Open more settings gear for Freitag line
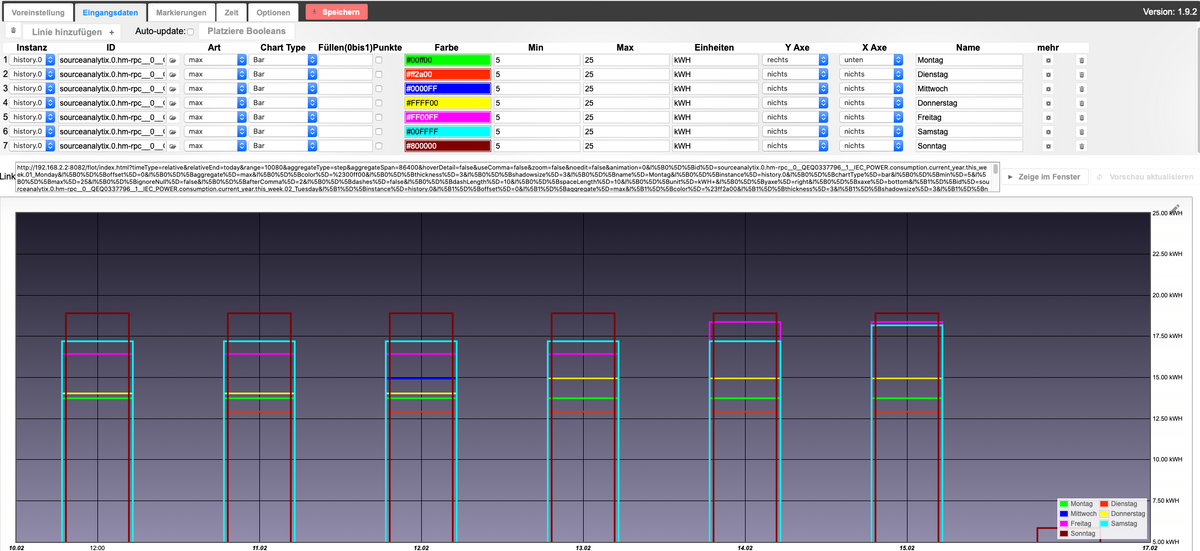The image size is (1200, 551). click(x=1048, y=117)
